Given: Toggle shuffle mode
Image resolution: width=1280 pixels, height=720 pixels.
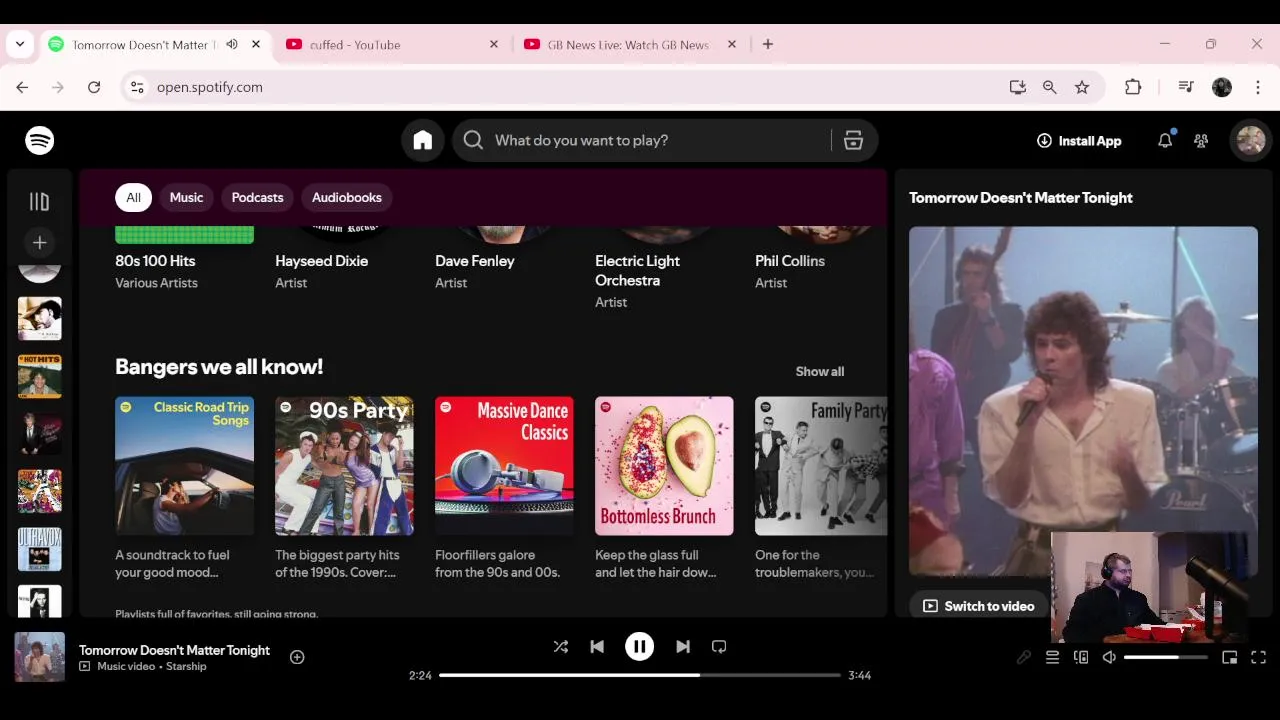Looking at the screenshot, I should tap(561, 647).
